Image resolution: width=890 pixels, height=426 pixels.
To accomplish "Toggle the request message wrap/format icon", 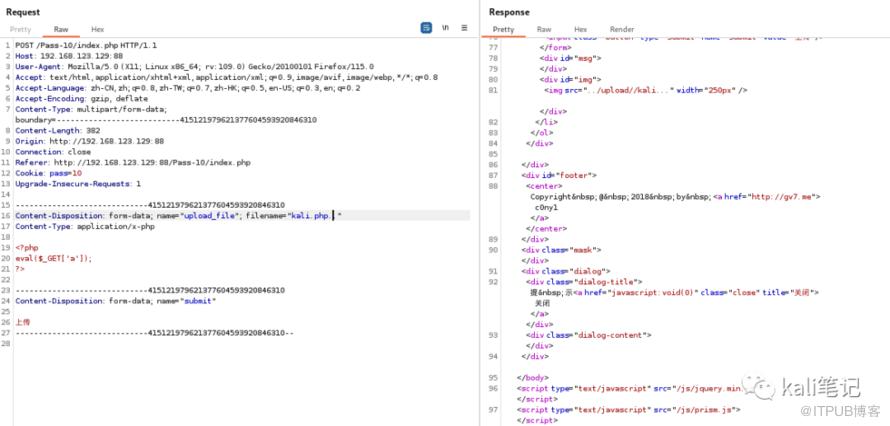I will [426, 28].
